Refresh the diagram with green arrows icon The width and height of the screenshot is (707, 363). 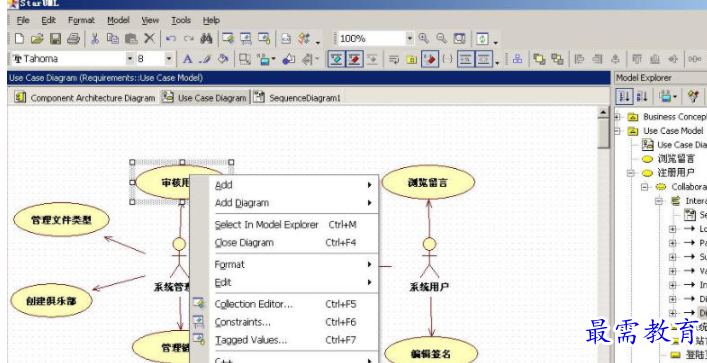tap(482, 39)
